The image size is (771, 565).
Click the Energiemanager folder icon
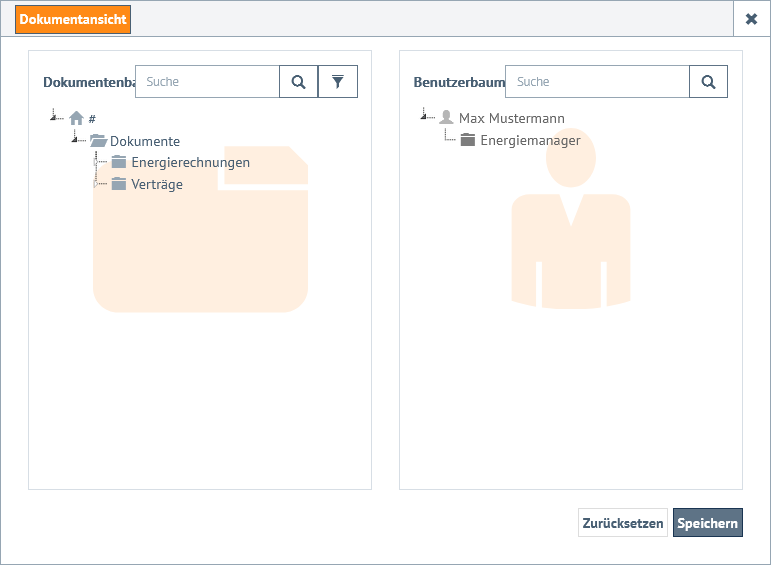[x=467, y=140]
